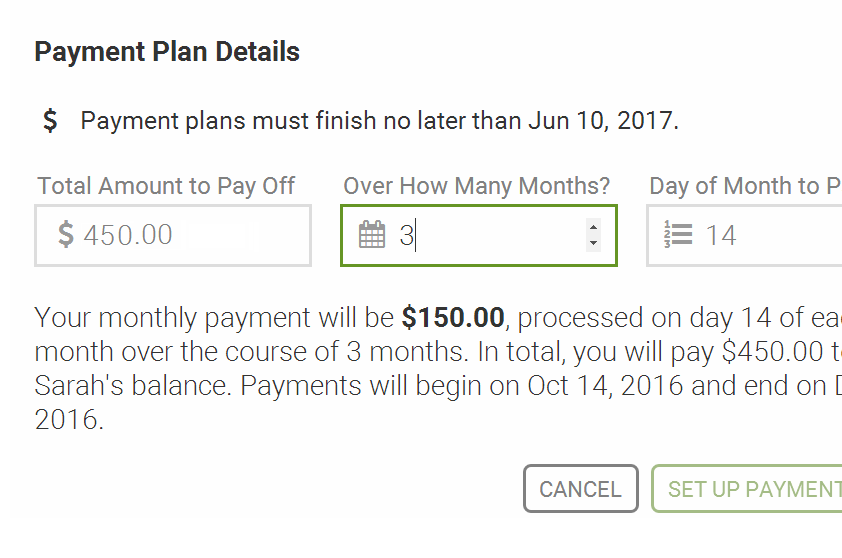Click the 'Payment plans must finish' notice text
The height and width of the screenshot is (558, 842).
[x=380, y=121]
